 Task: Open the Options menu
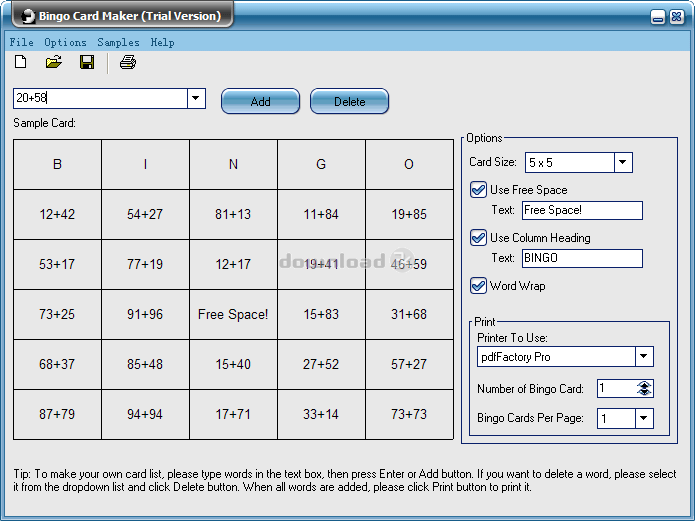(65, 42)
